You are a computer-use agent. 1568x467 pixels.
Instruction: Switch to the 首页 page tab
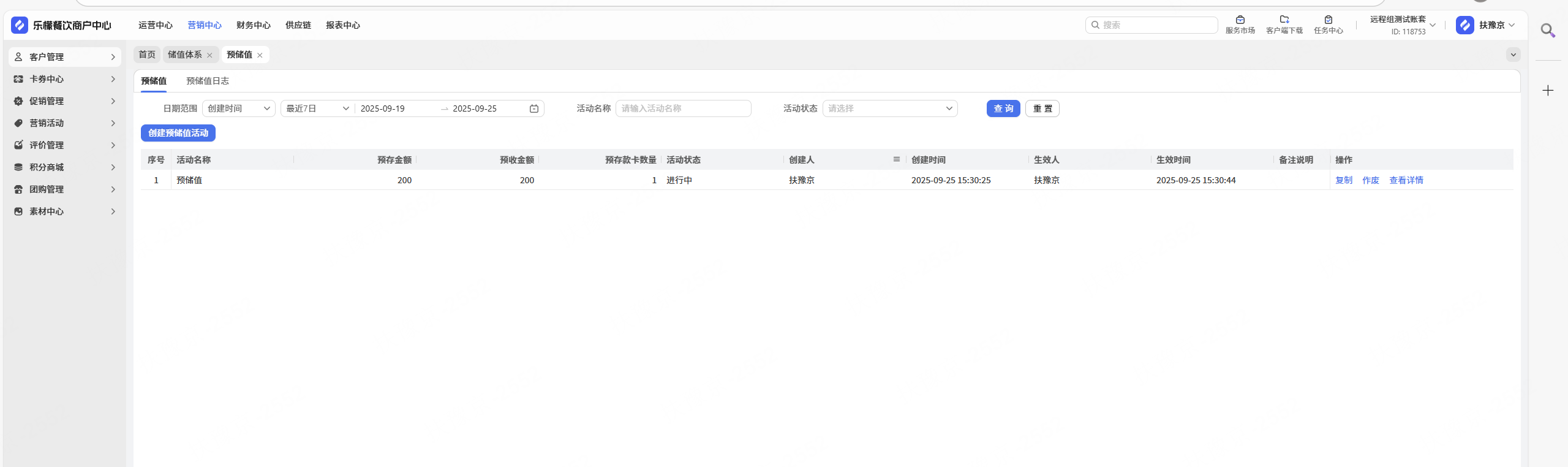coord(147,55)
